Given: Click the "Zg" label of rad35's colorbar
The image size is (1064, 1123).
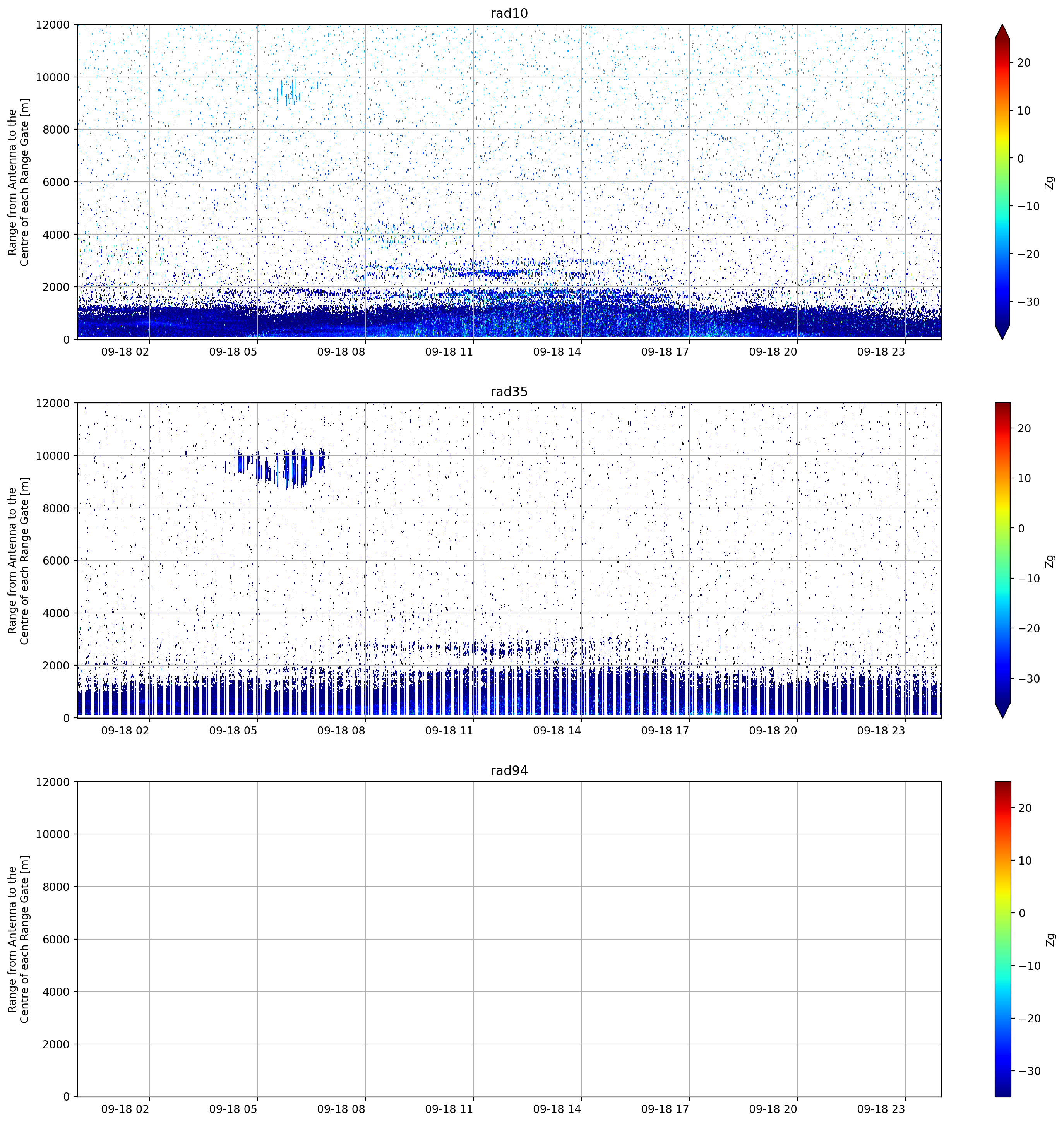Looking at the screenshot, I should pos(1050,561).
